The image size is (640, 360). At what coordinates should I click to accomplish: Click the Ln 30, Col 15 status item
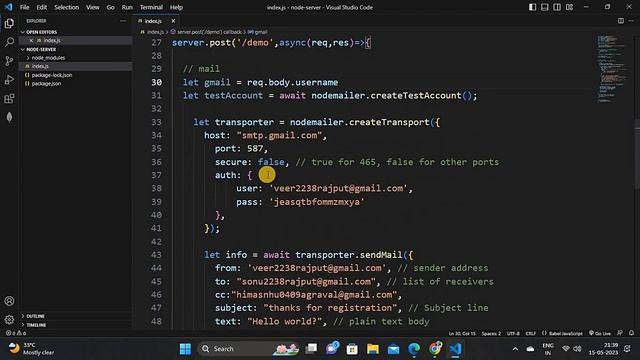(x=462, y=333)
